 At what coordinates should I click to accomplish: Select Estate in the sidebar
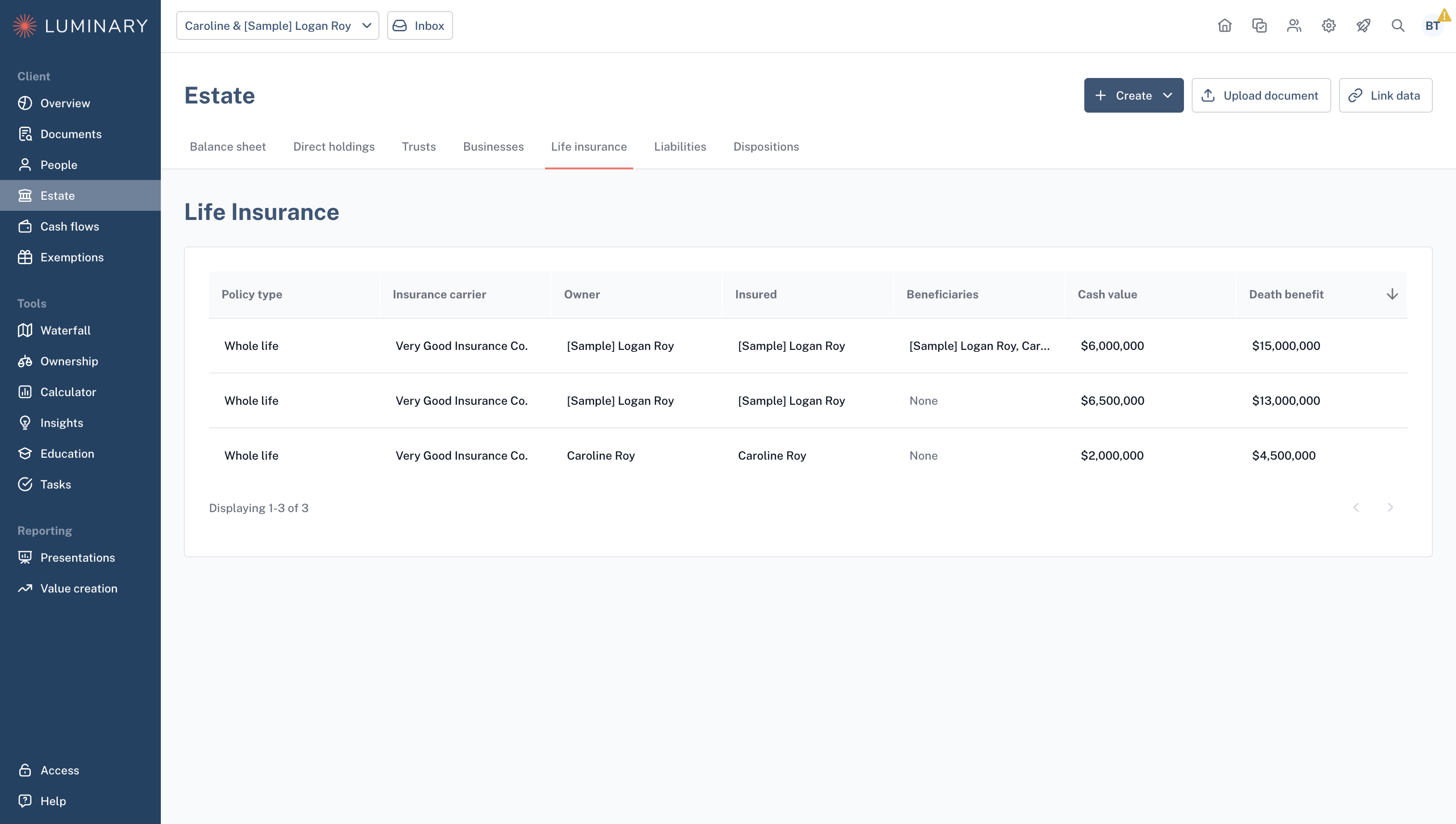[x=80, y=195]
